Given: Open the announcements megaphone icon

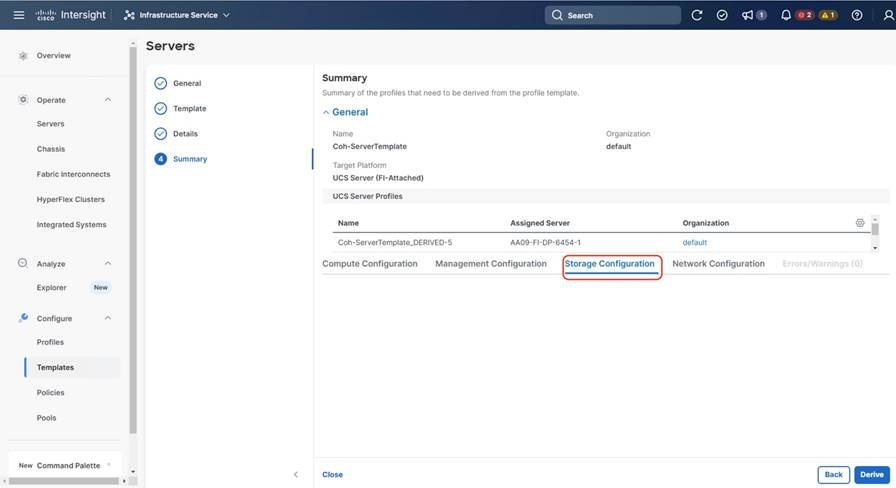Looking at the screenshot, I should (747, 15).
